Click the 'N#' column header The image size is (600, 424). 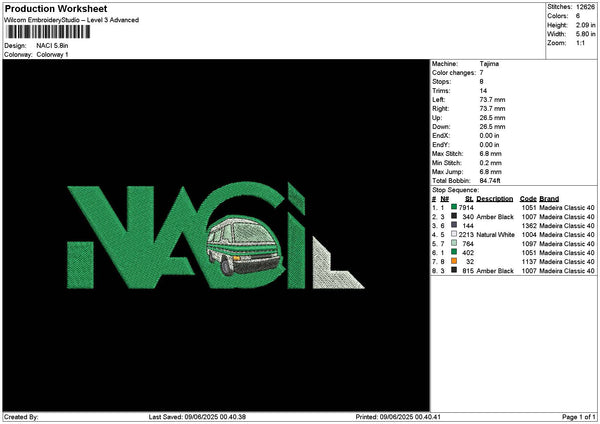click(444, 199)
